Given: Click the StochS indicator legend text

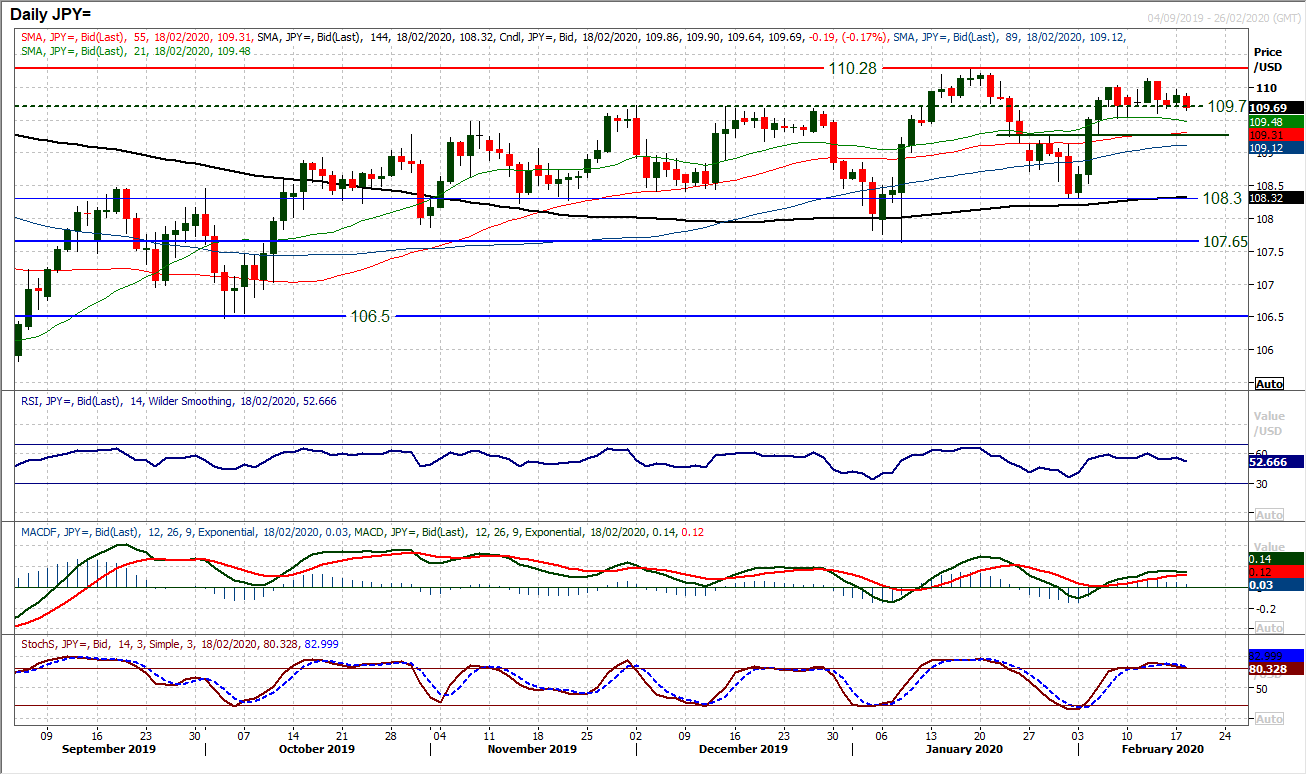Looking at the screenshot, I should 179,644.
